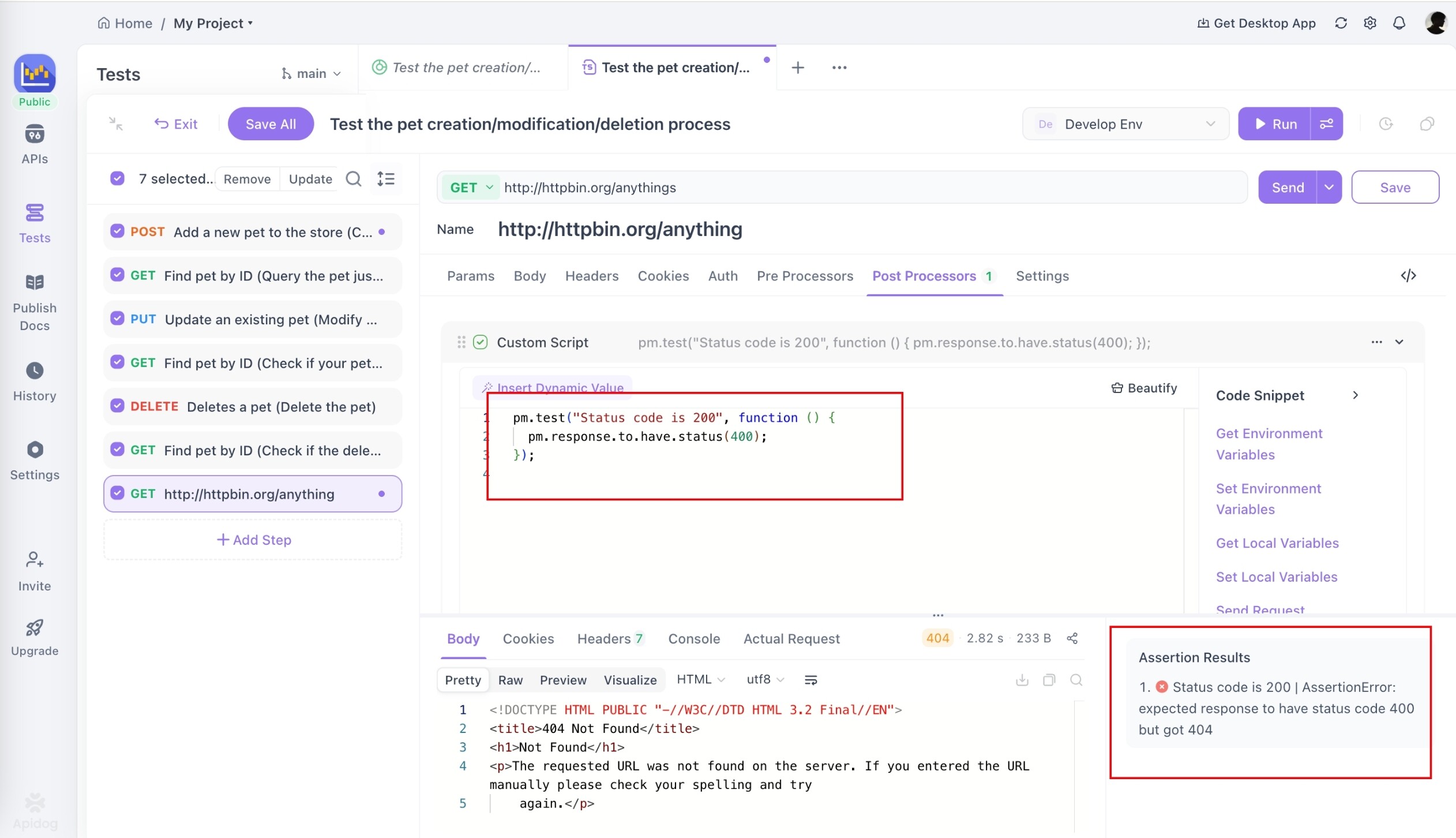Uncheck the DELETE Deletes a pet step

[117, 406]
